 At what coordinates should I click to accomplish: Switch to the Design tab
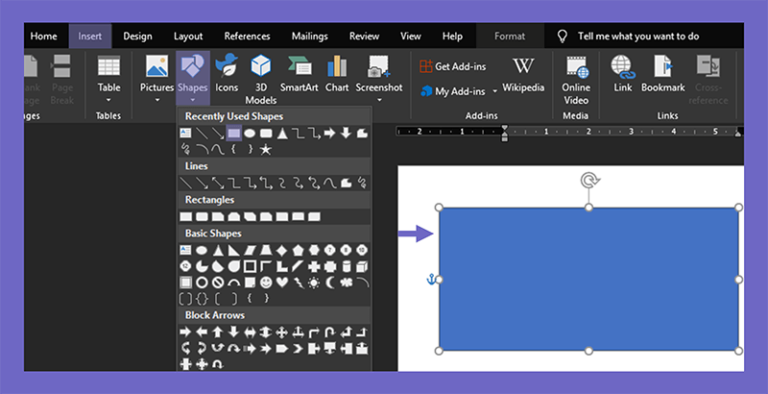(x=138, y=36)
